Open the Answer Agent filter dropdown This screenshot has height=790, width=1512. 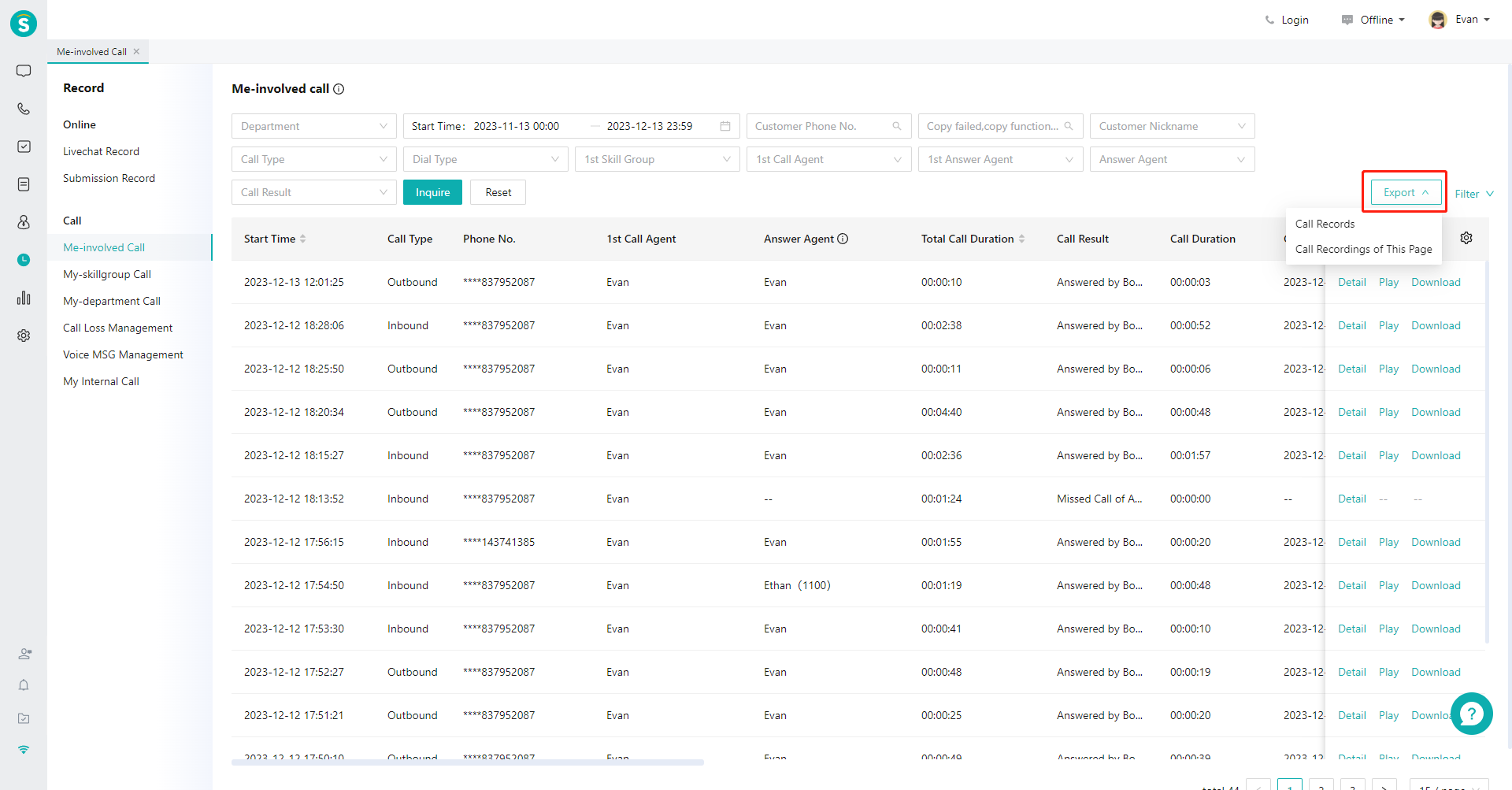[x=1173, y=159]
